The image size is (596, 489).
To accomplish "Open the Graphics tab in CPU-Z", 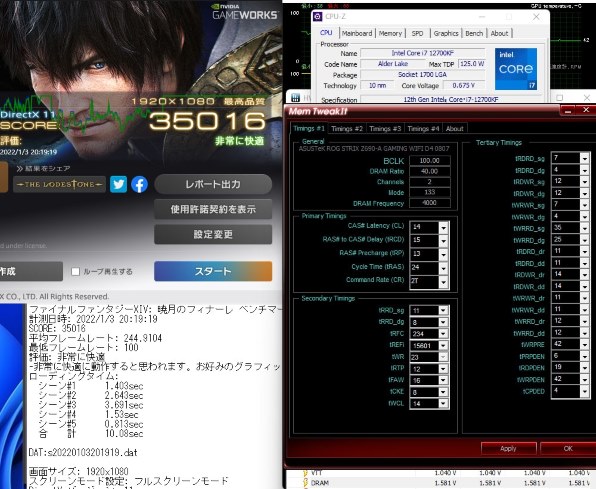I will 446,33.
